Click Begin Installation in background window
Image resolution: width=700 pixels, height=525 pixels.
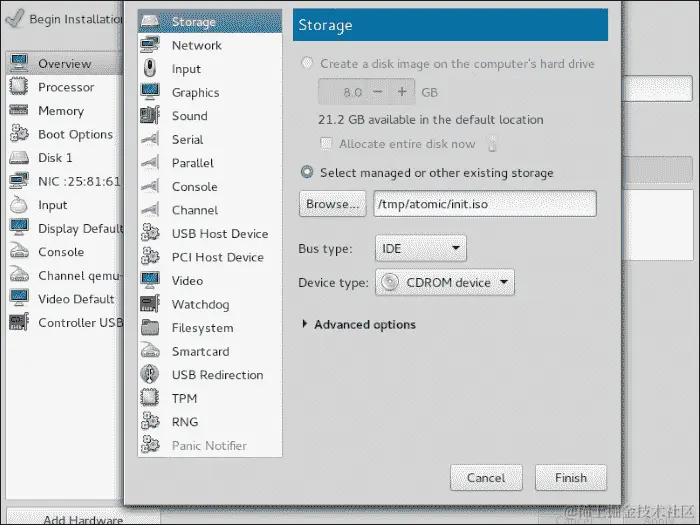pyautogui.click(x=64, y=19)
